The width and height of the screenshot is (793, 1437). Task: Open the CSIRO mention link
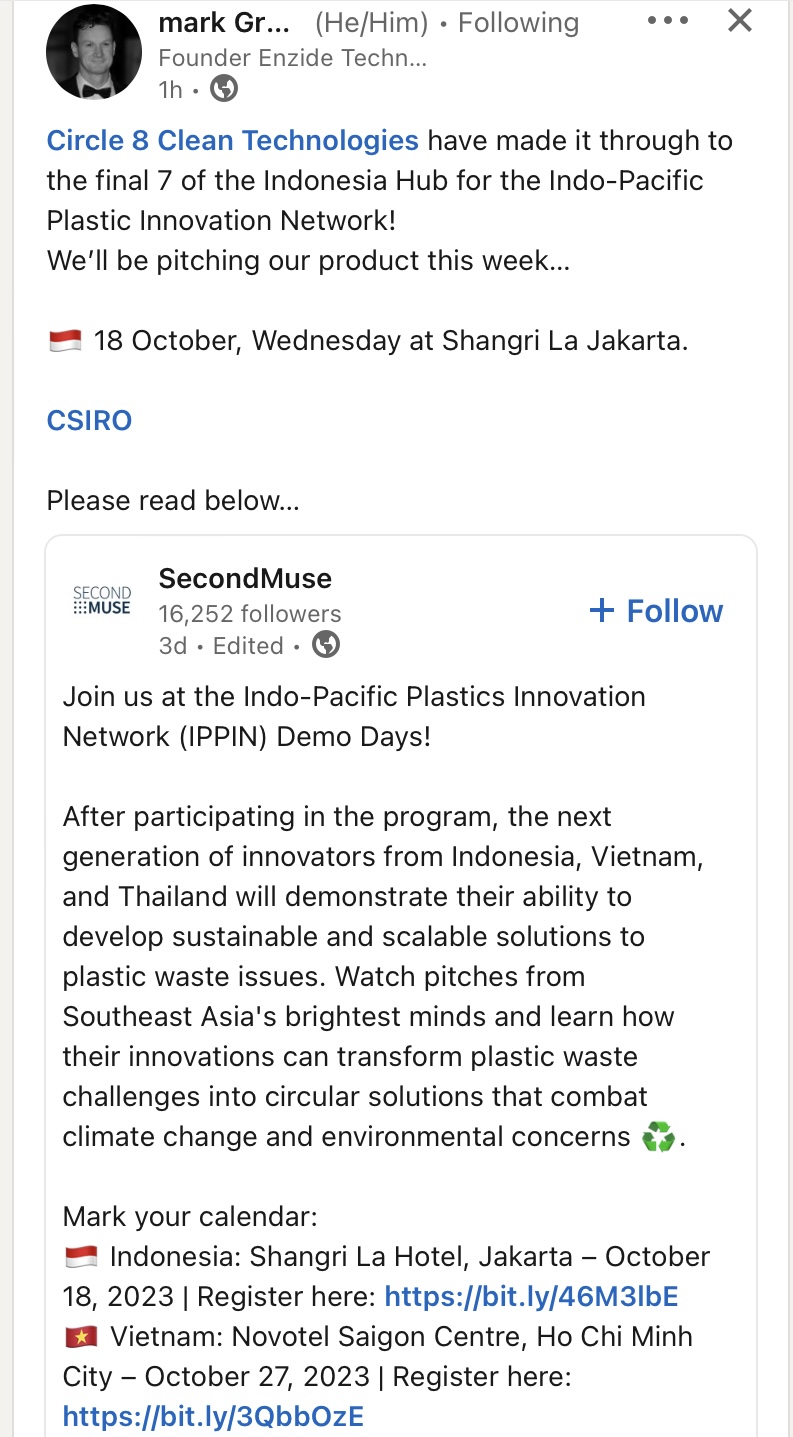coord(89,420)
